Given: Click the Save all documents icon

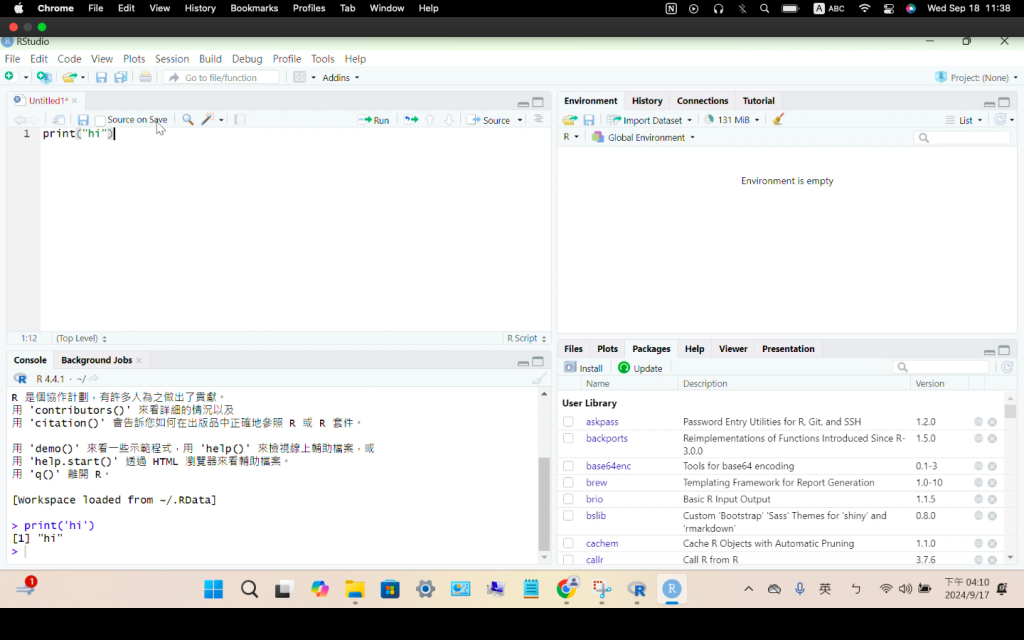Looking at the screenshot, I should tap(121, 77).
